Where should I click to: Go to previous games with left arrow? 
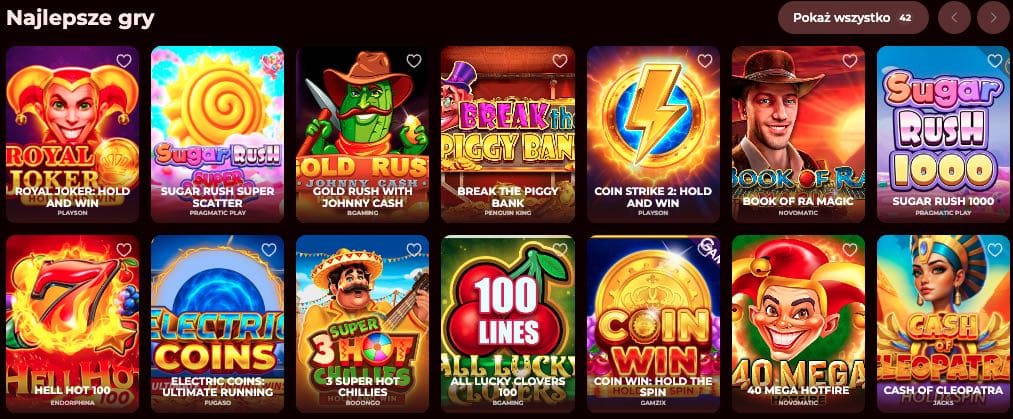click(x=954, y=17)
